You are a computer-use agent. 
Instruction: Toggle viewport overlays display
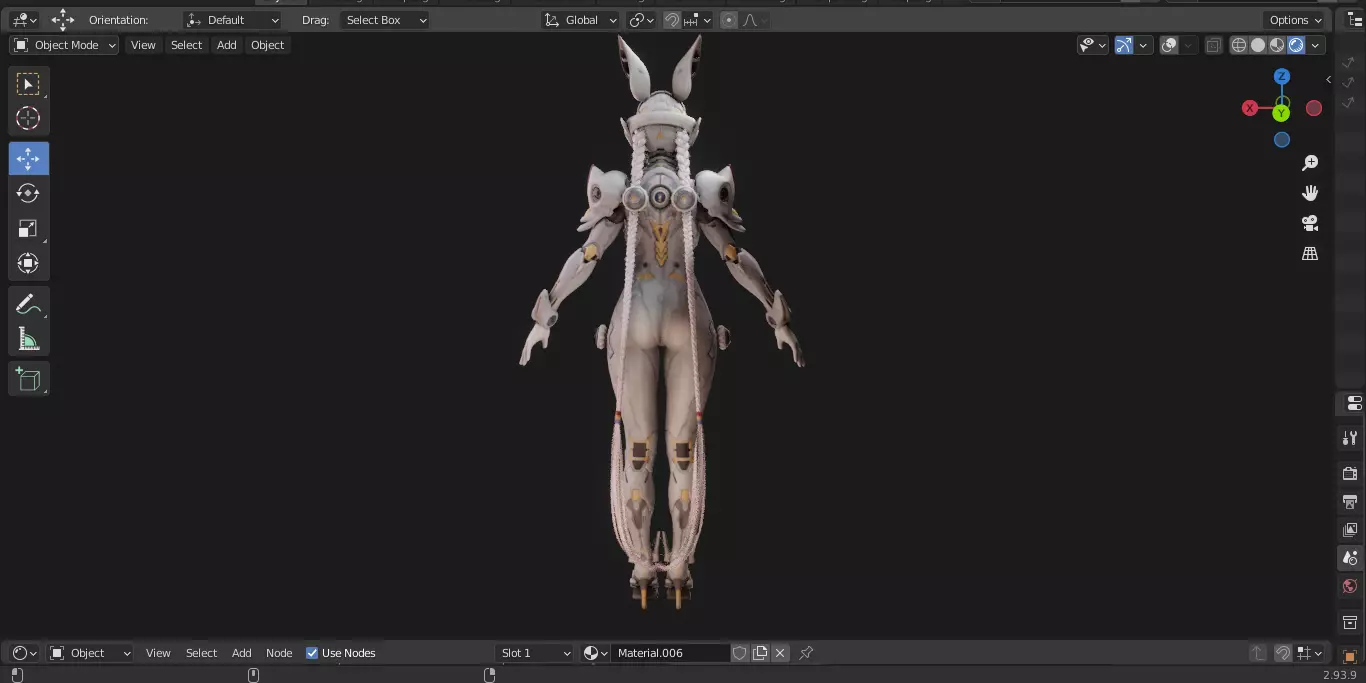point(1169,45)
